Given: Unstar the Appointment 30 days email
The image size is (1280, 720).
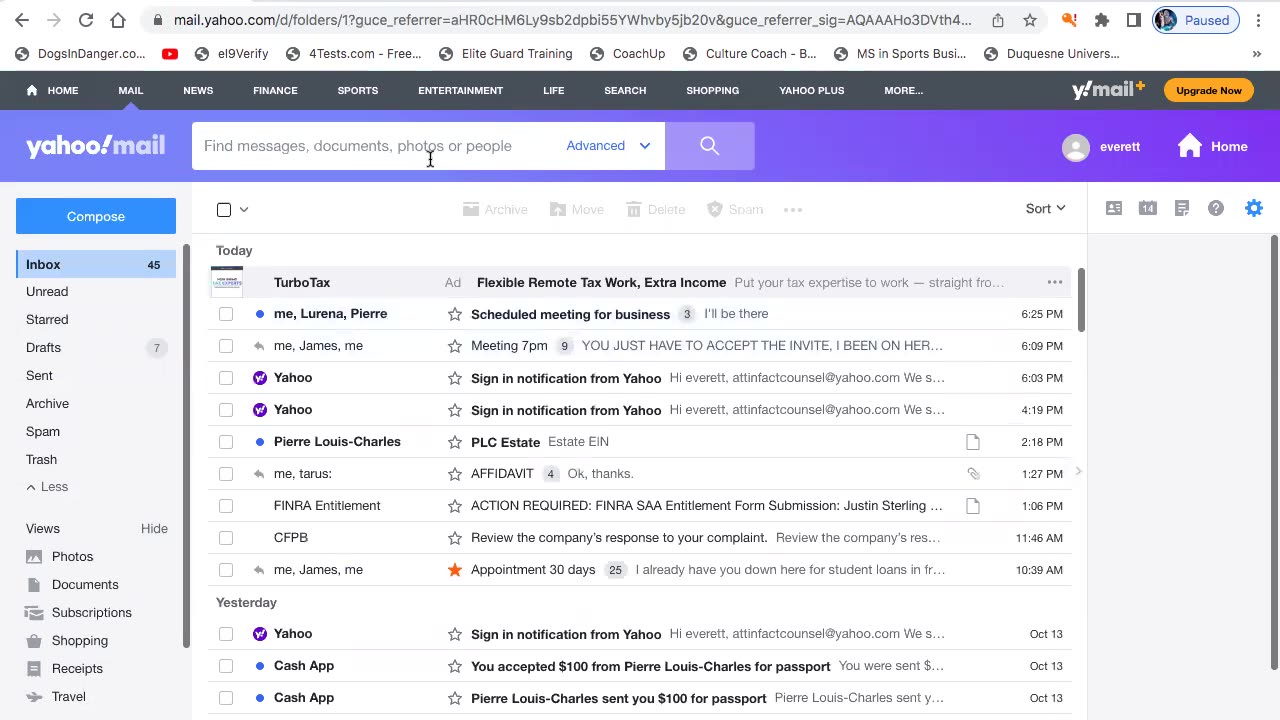Looking at the screenshot, I should pyautogui.click(x=455, y=570).
